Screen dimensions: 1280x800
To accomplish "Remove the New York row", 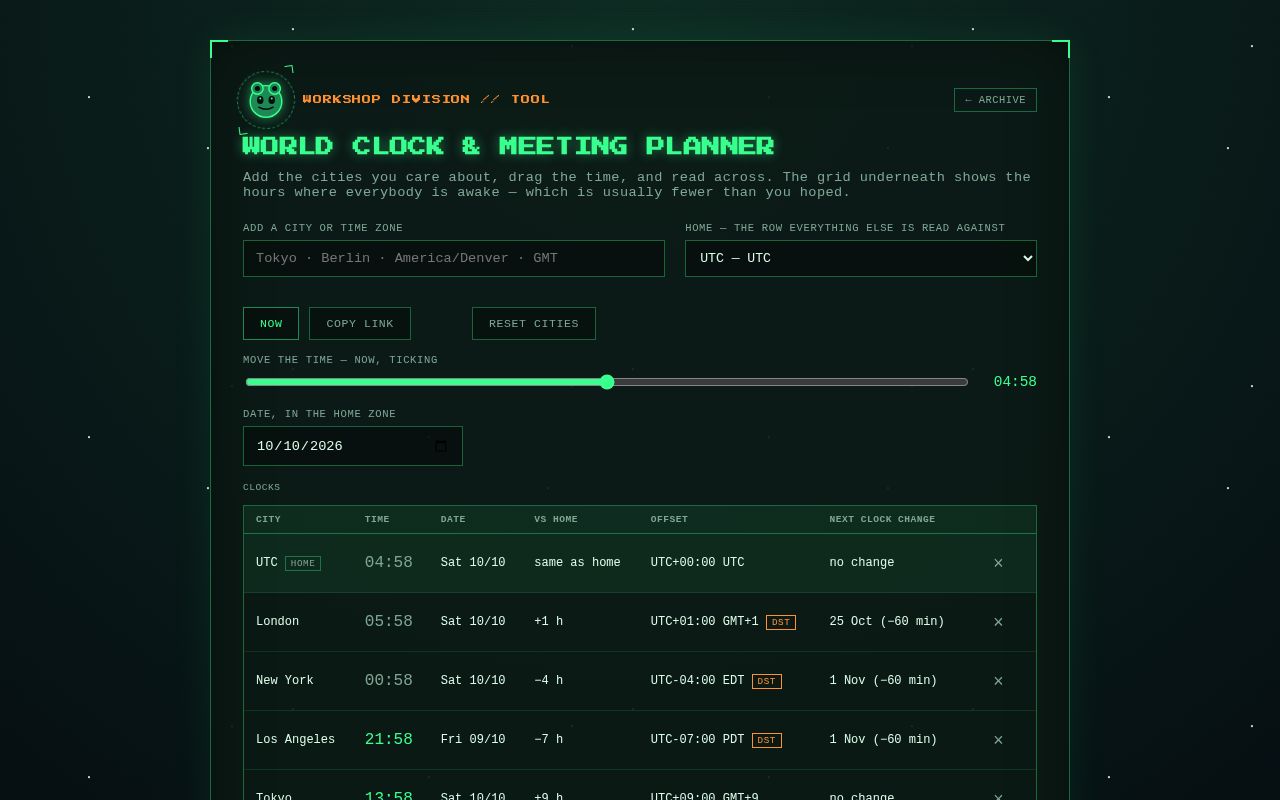I will (998, 681).
